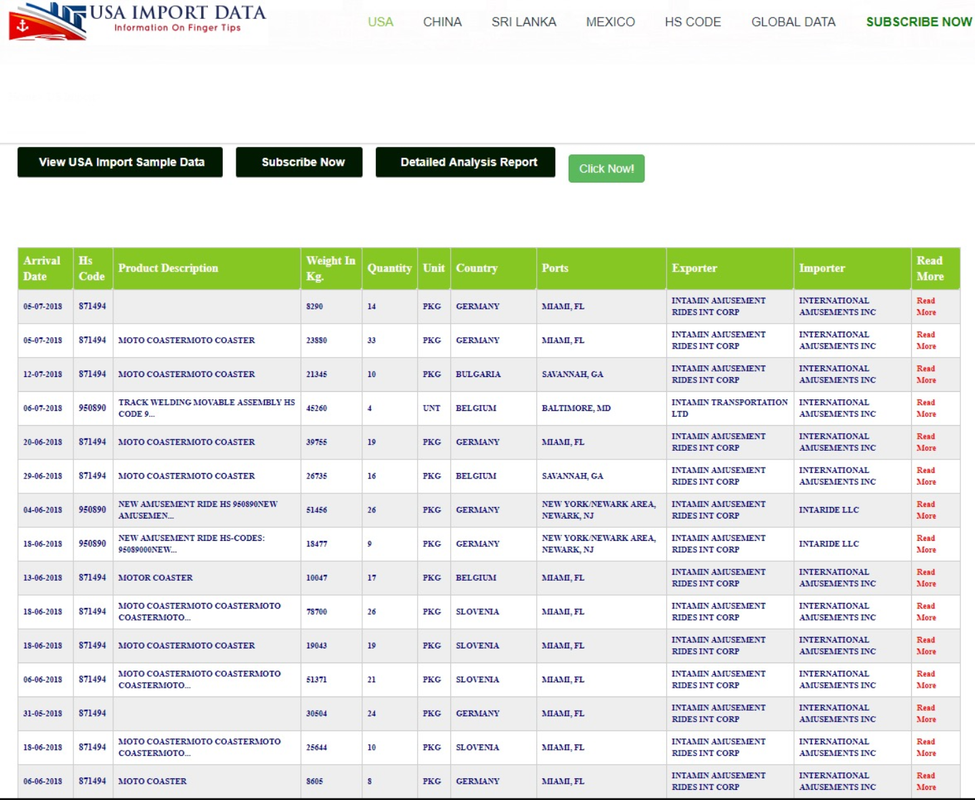Click the Quantity column header

pyautogui.click(x=389, y=269)
